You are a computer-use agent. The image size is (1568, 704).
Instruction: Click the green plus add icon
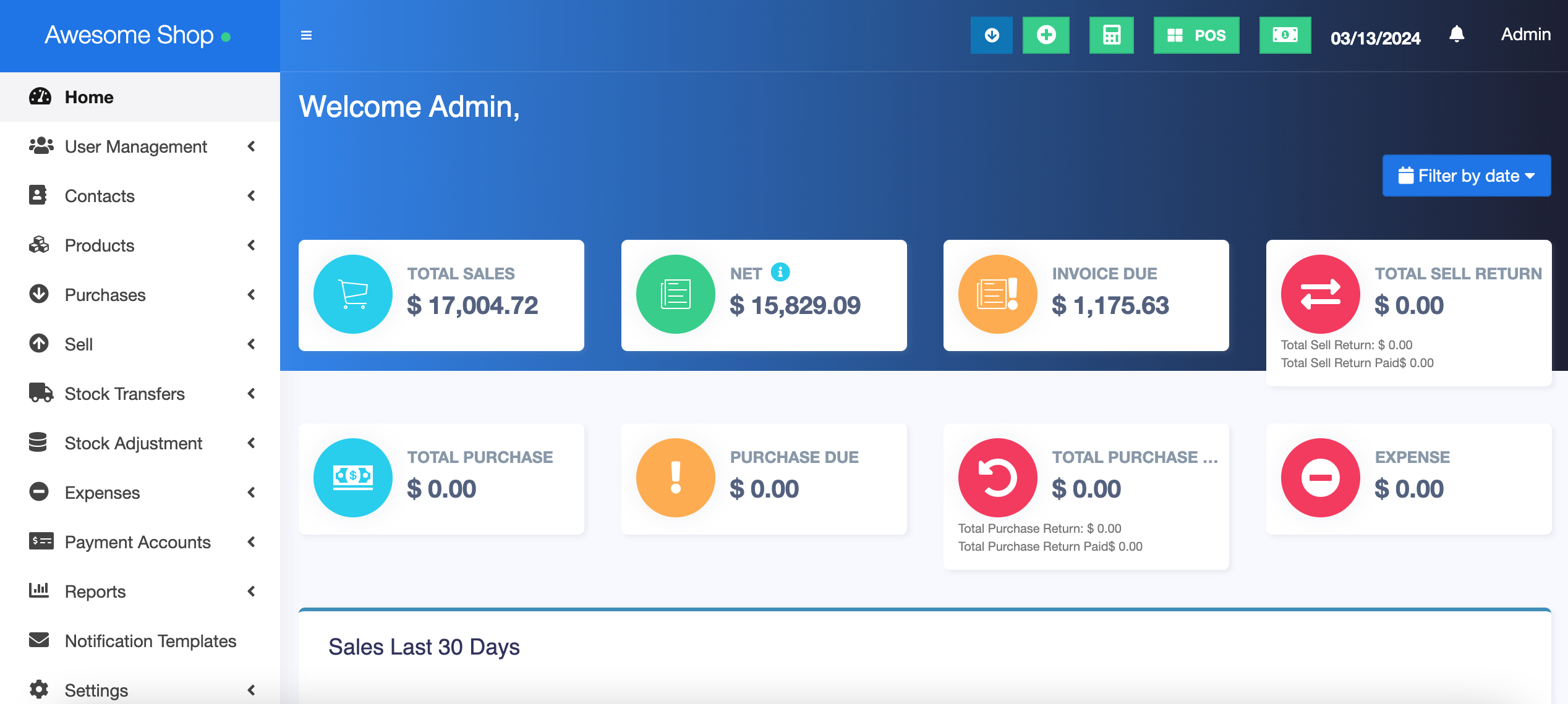click(x=1046, y=35)
